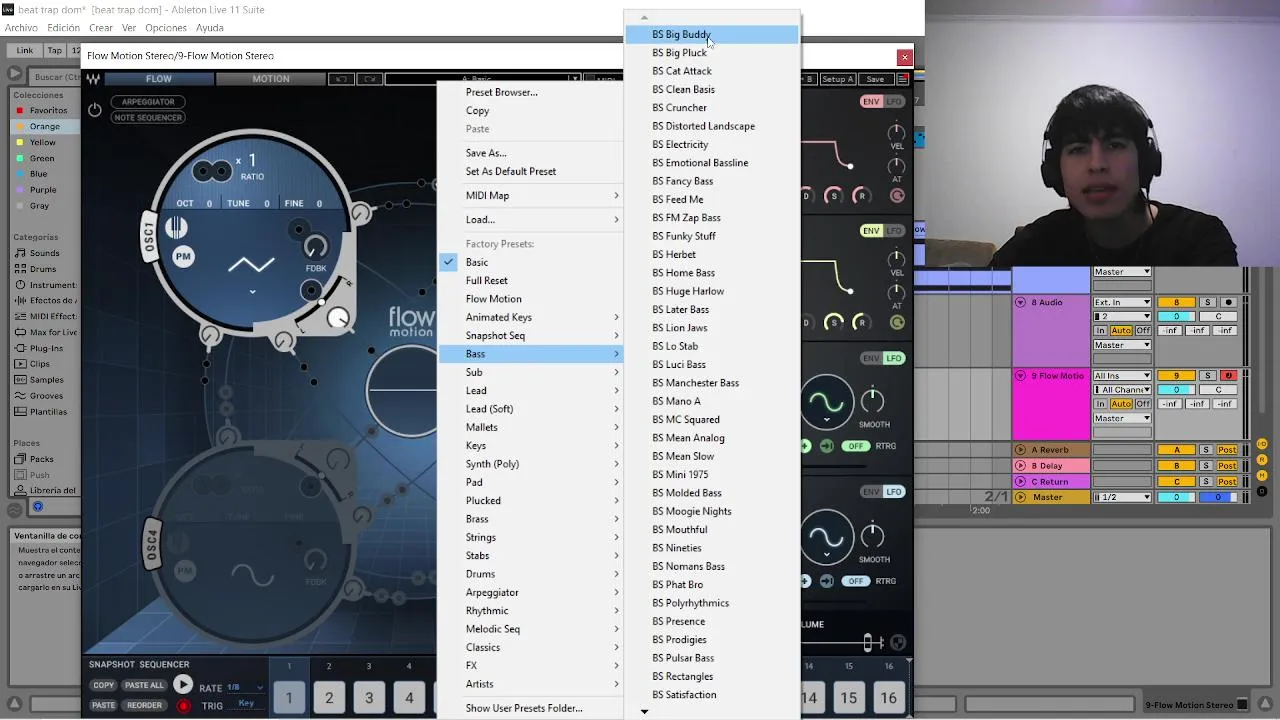Screen dimensions: 1280x720
Task: Expand the MIDI Map submenu
Action: point(530,195)
